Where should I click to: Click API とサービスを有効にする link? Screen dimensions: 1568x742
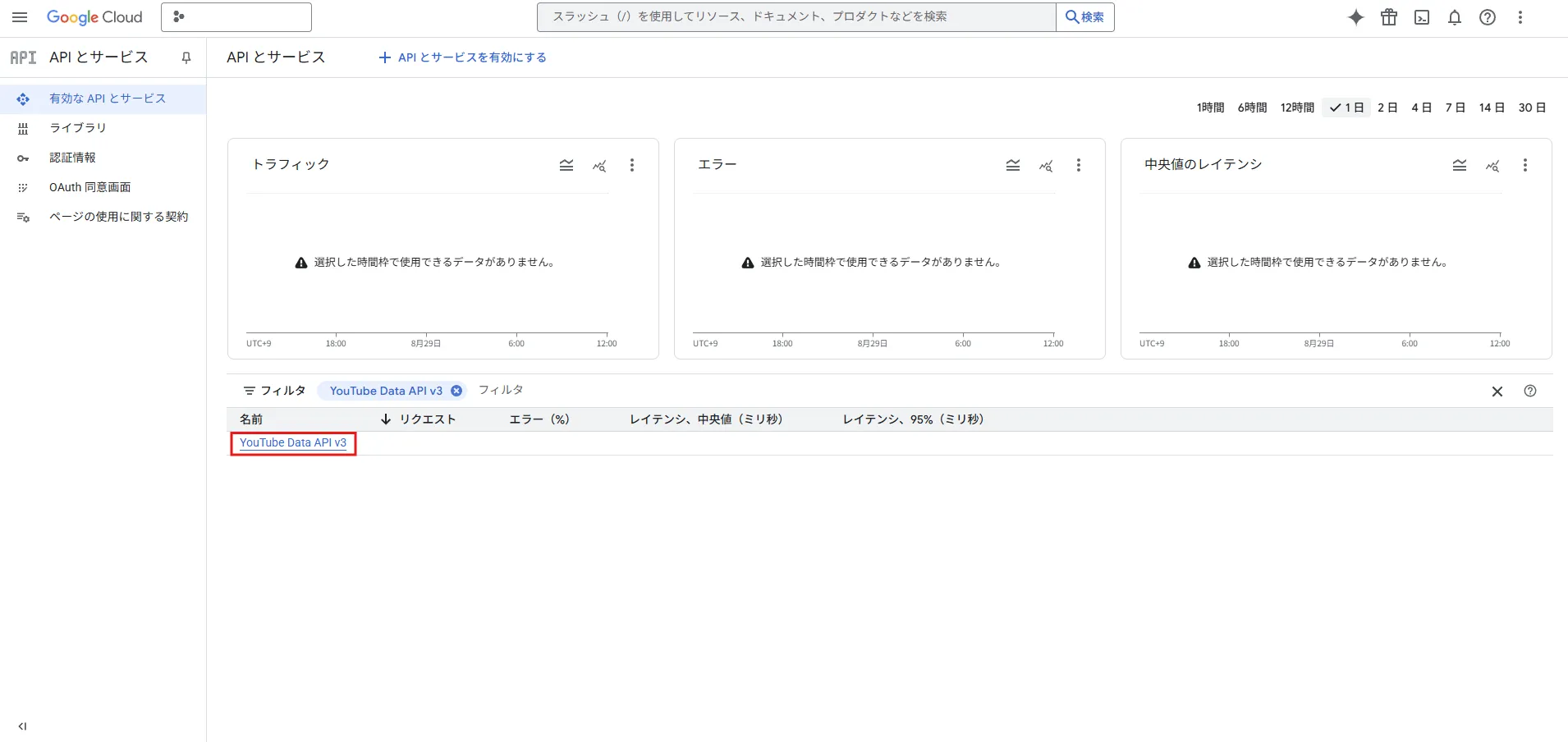[462, 57]
